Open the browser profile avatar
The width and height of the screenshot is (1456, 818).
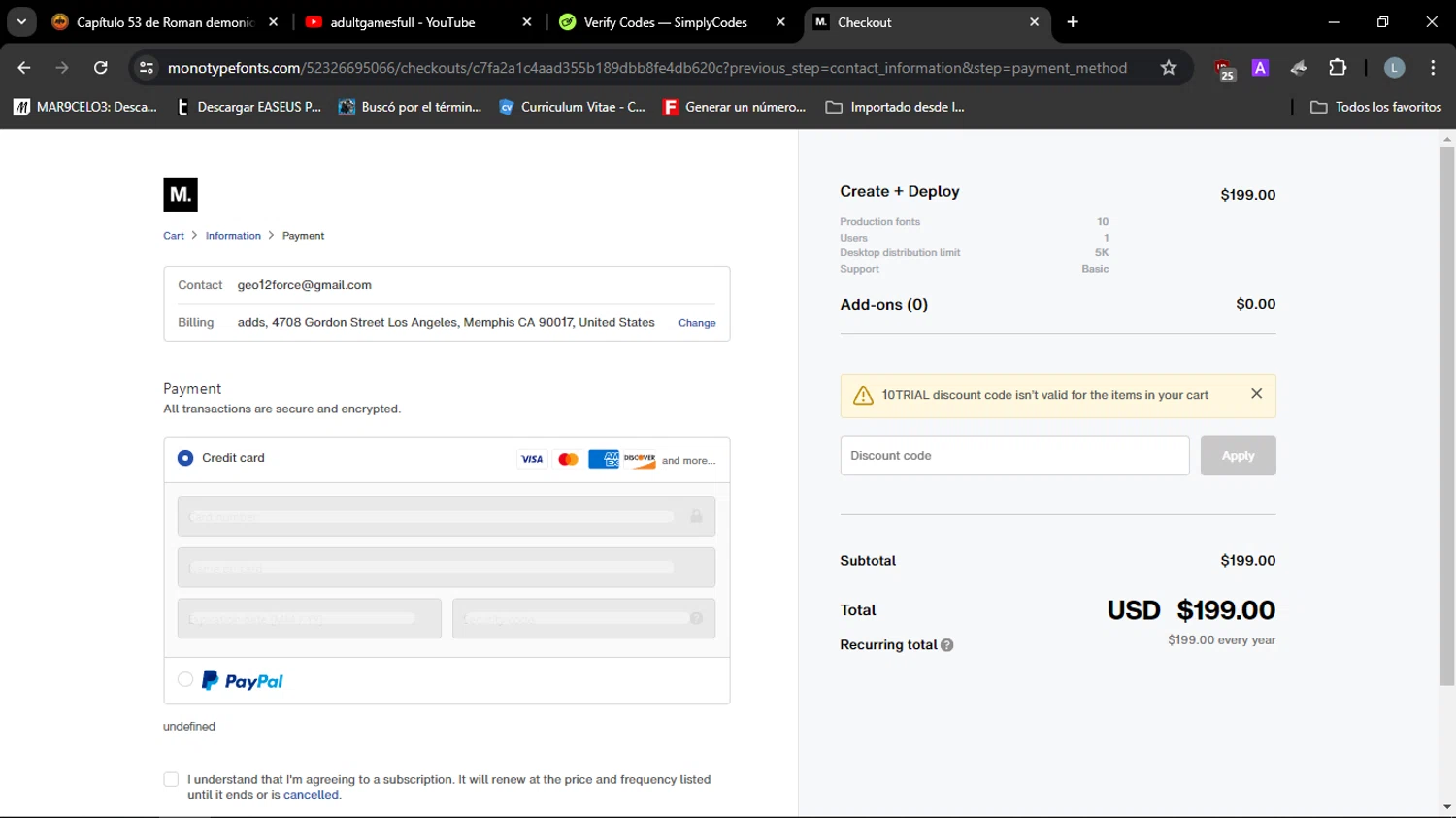1394,67
